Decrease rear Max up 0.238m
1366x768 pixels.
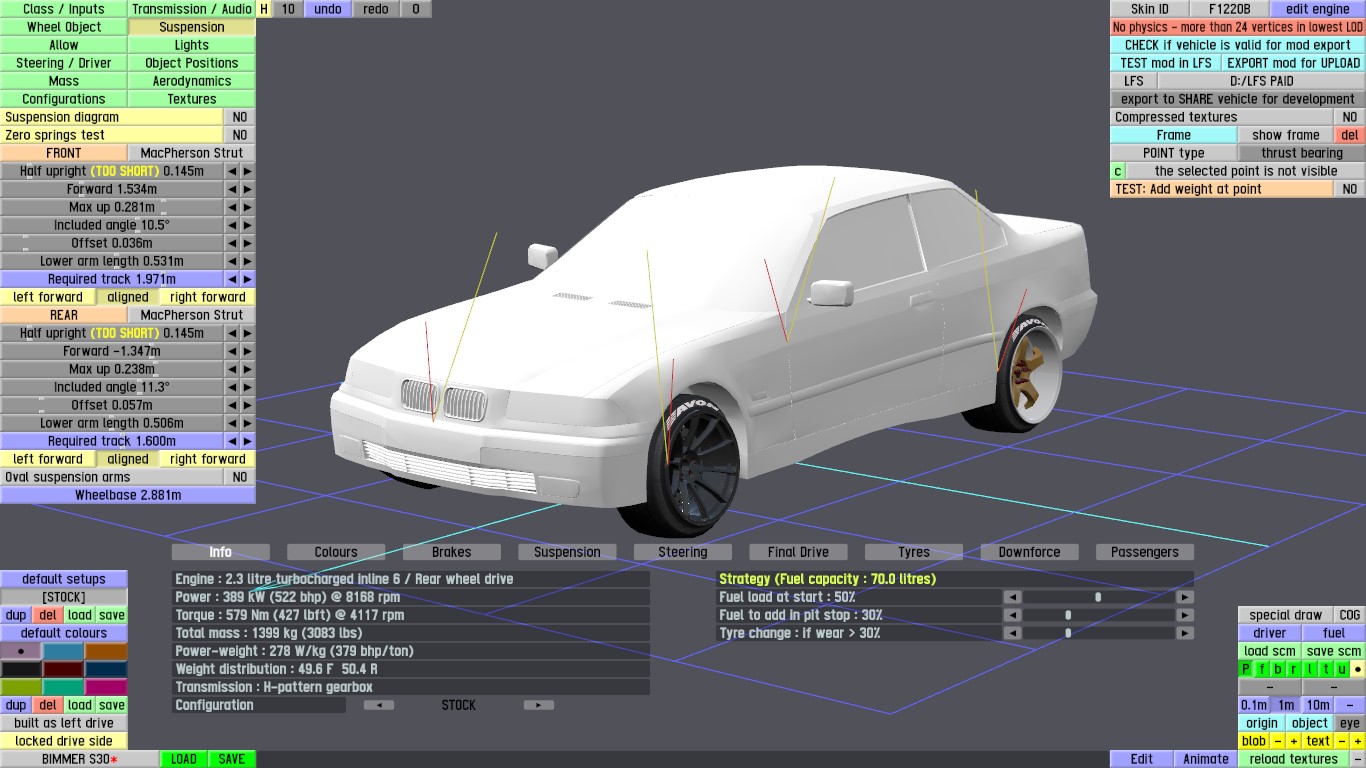point(232,369)
